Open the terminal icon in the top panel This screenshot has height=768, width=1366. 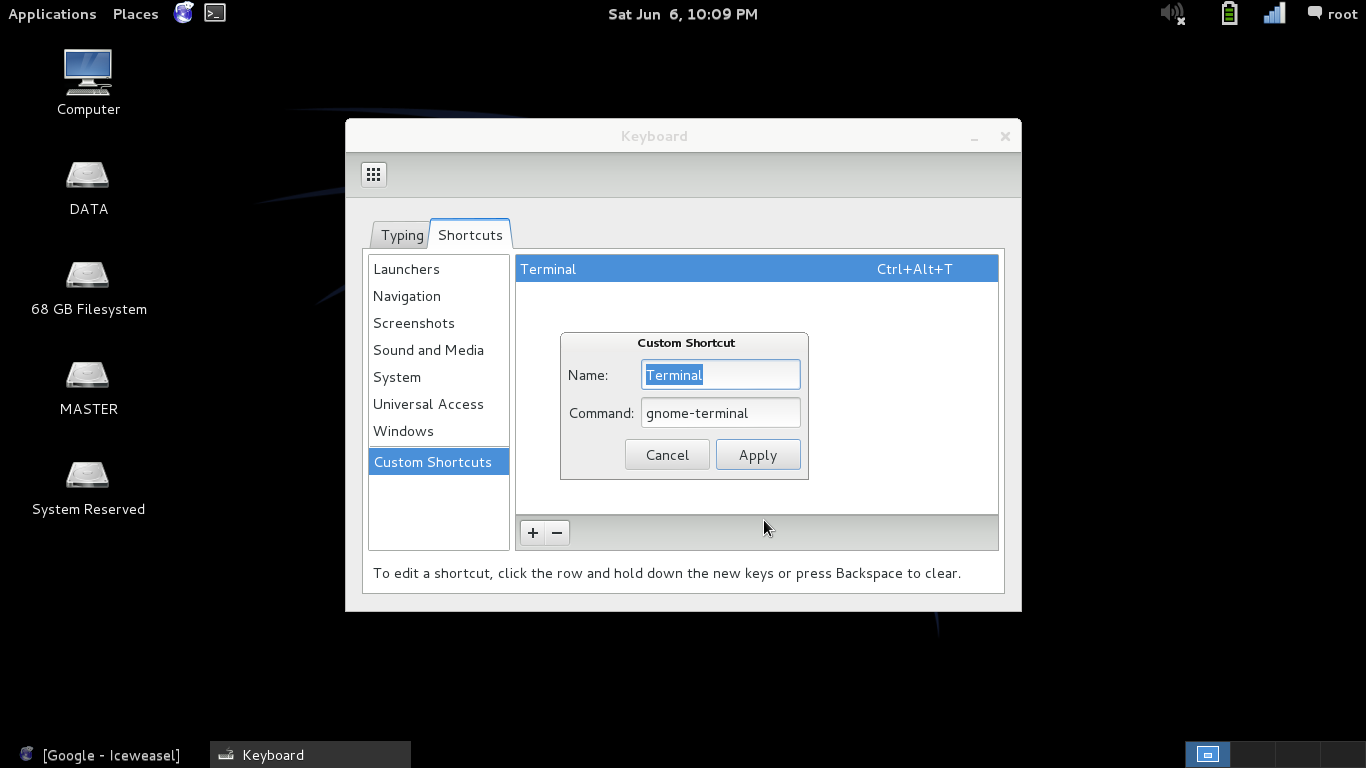click(213, 14)
